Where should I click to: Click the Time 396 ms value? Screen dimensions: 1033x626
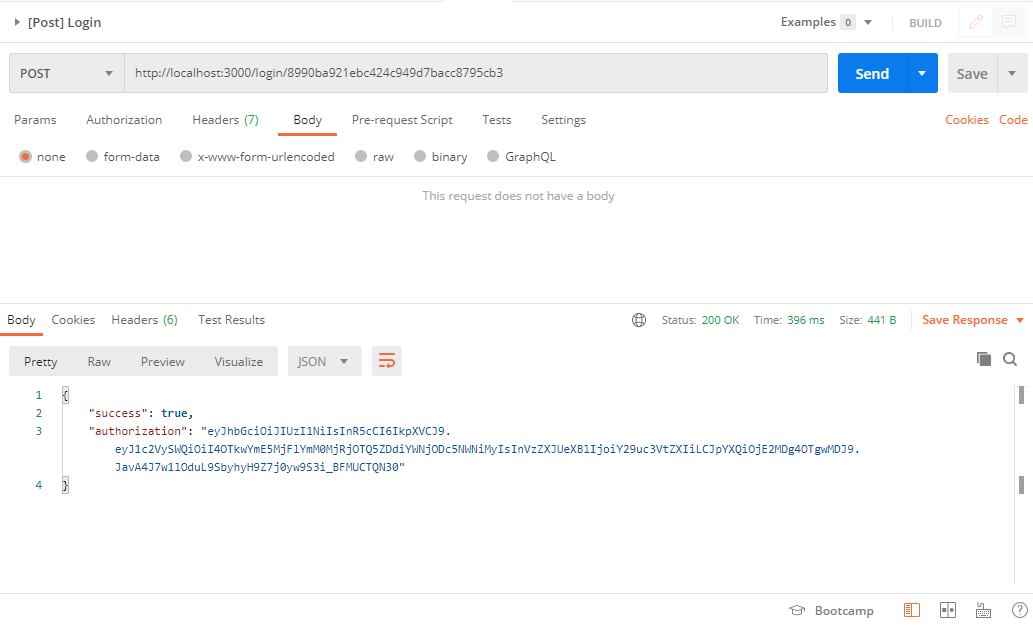click(805, 320)
